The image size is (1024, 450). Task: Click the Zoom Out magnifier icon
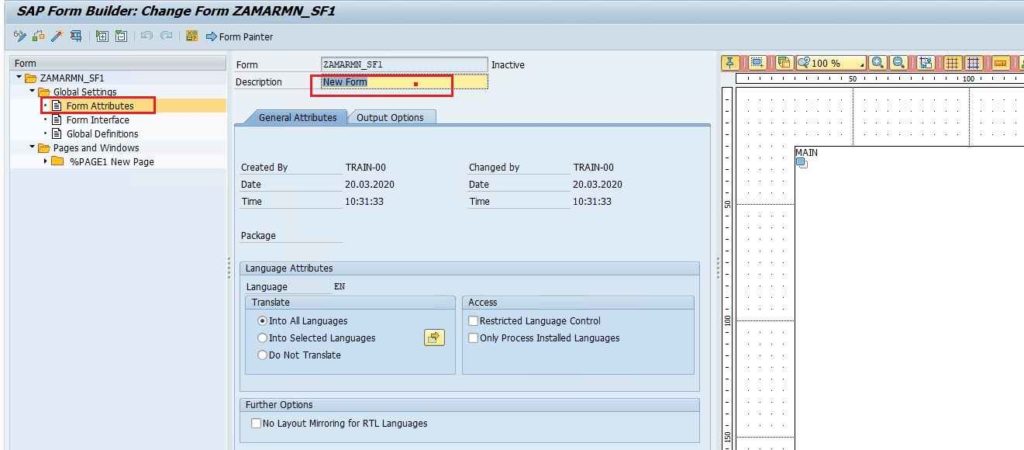(899, 63)
